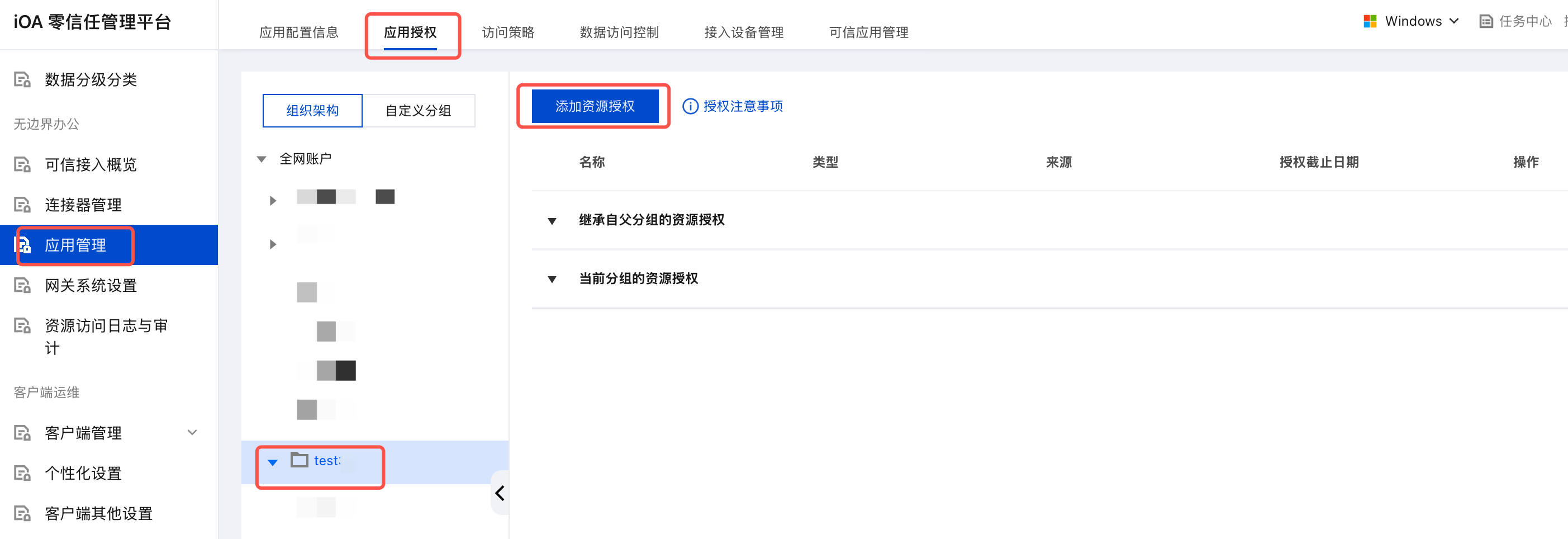Viewport: 1568px width, 539px height.
Task: Click the 连接器管理 sidebar icon
Action: (x=22, y=205)
